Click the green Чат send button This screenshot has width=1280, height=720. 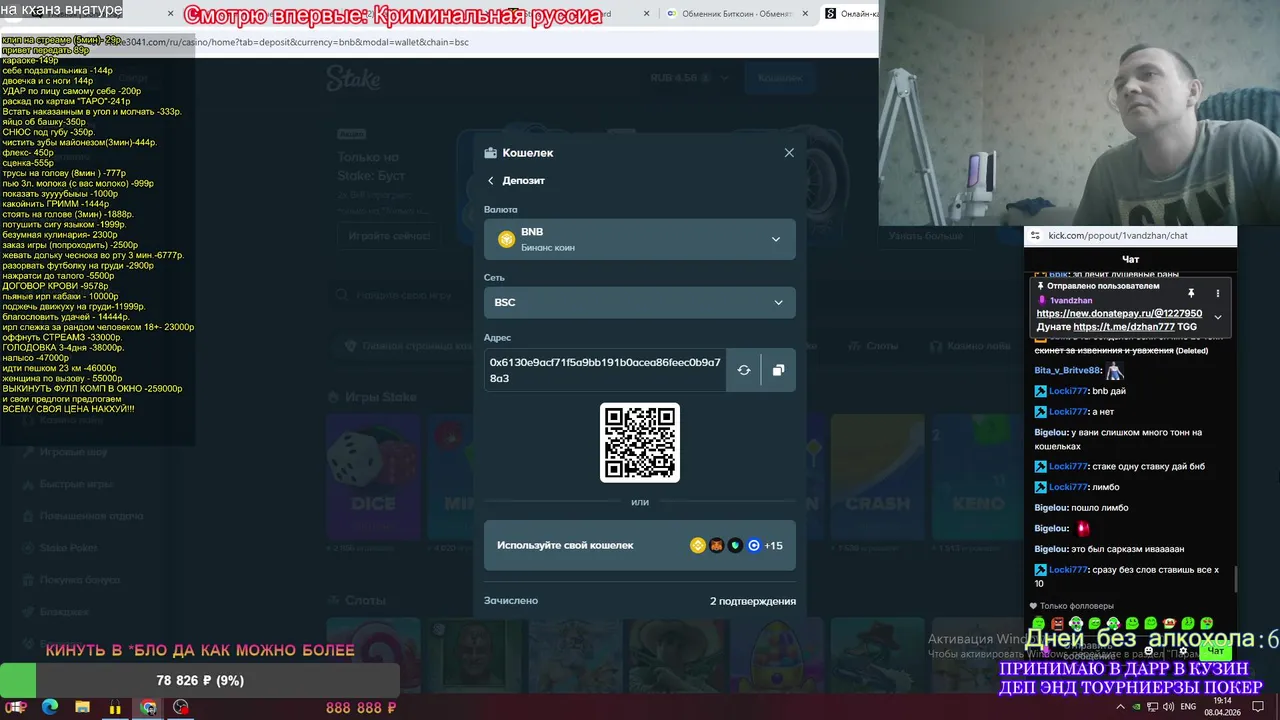pos(1215,651)
